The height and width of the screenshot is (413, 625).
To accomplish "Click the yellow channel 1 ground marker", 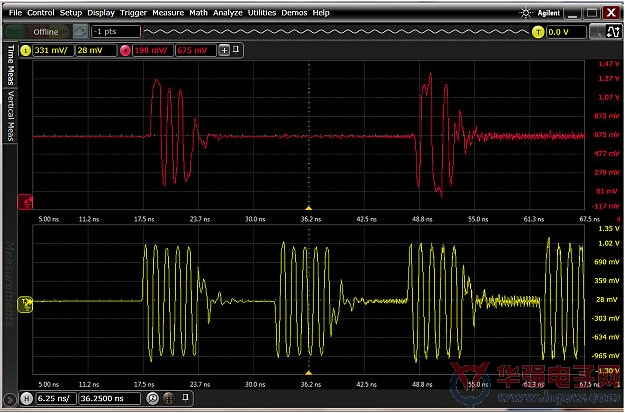I will pos(25,305).
